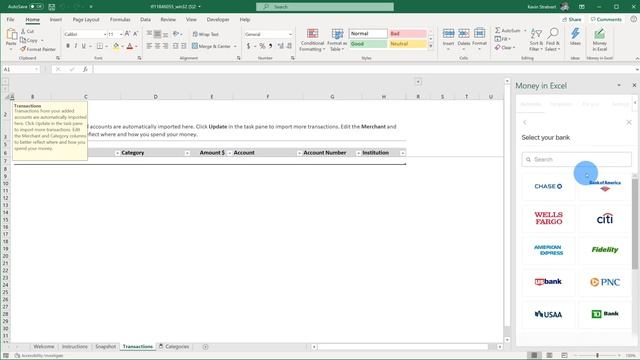Image resolution: width=640 pixels, height=360 pixels.
Task: Open the Formulas ribbon tab
Action: click(120, 20)
